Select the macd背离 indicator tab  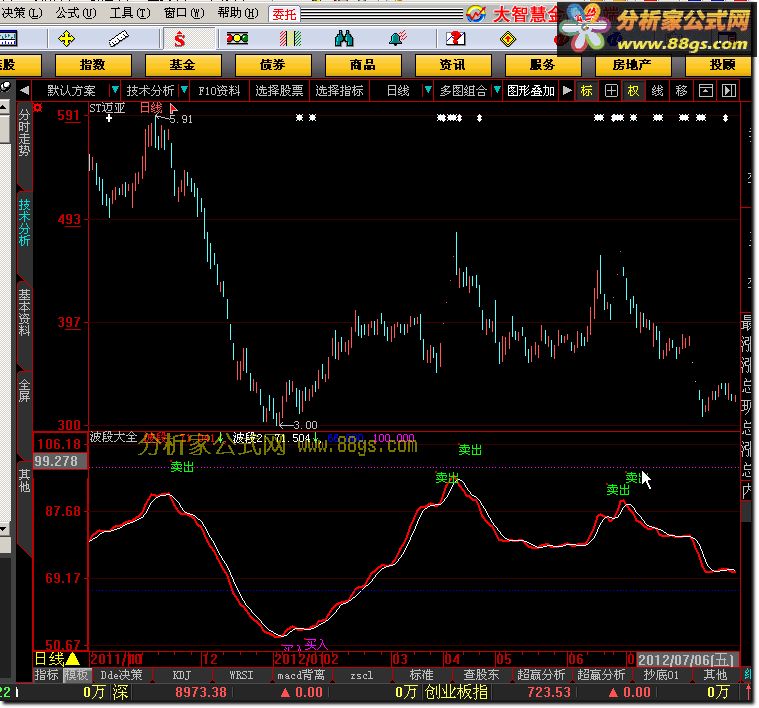[301, 675]
